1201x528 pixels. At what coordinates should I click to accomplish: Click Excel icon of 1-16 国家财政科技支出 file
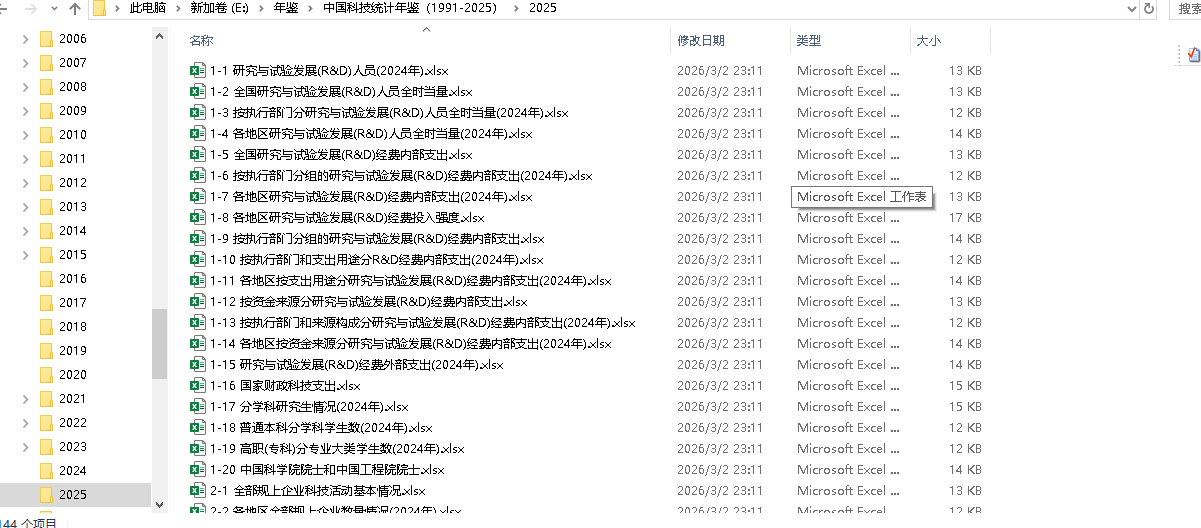[x=198, y=386]
